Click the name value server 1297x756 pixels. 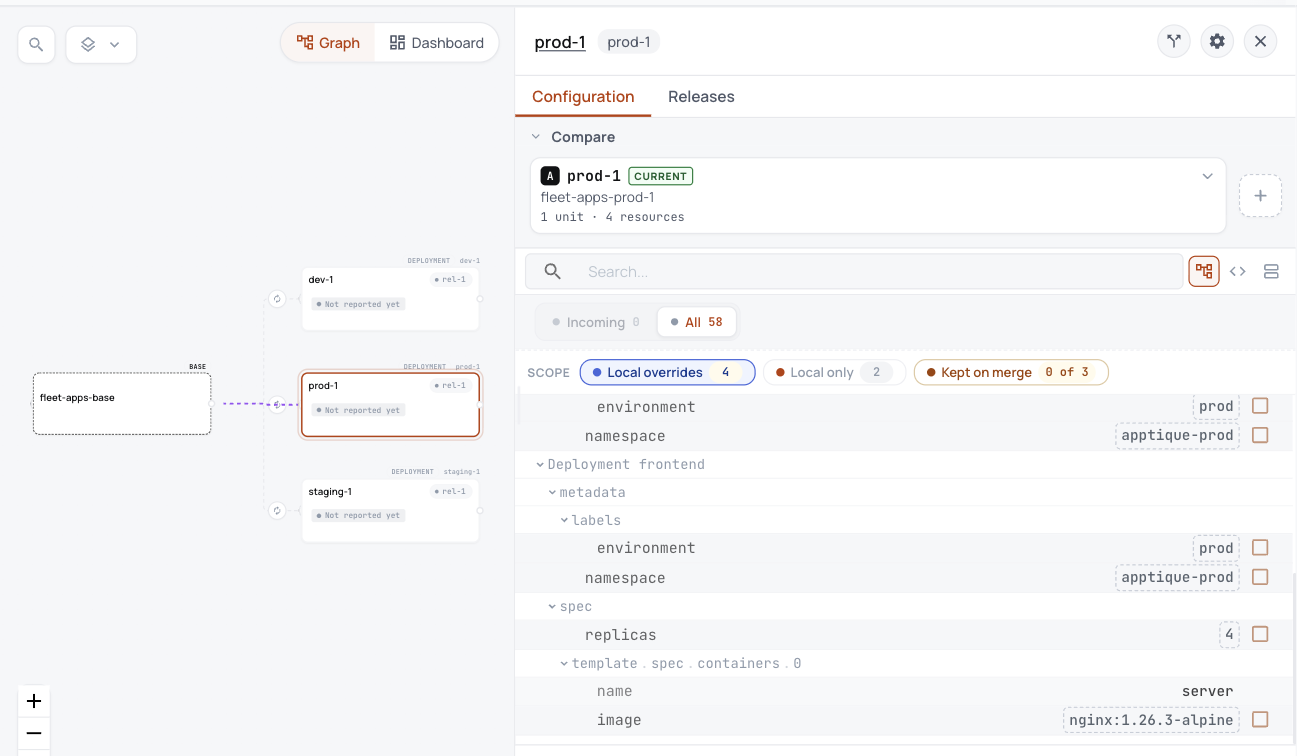click(1207, 691)
